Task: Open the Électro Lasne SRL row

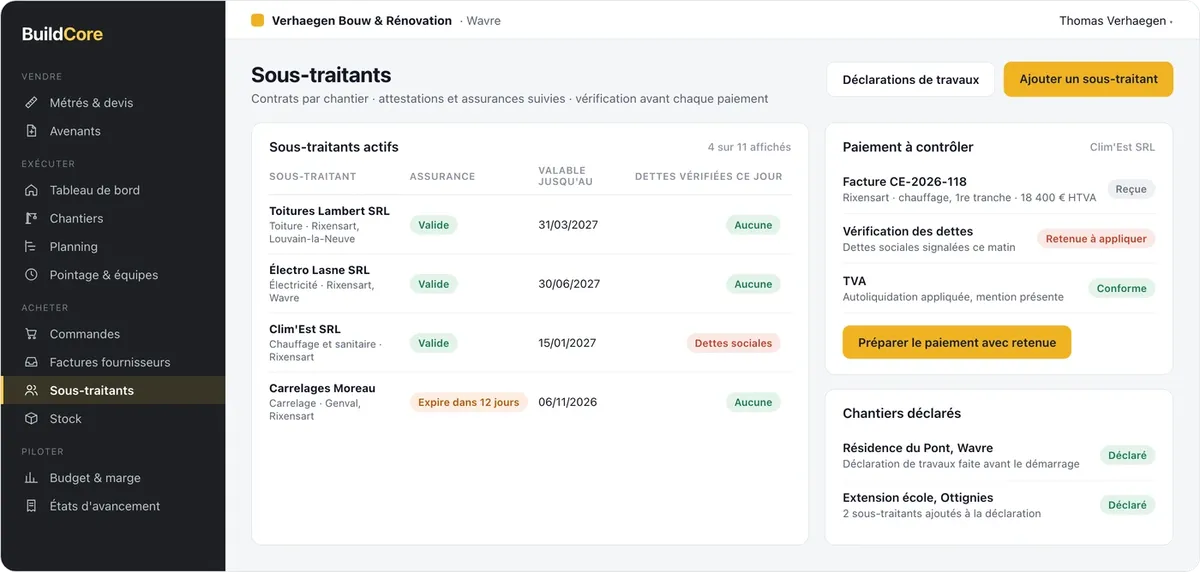Action: point(530,284)
